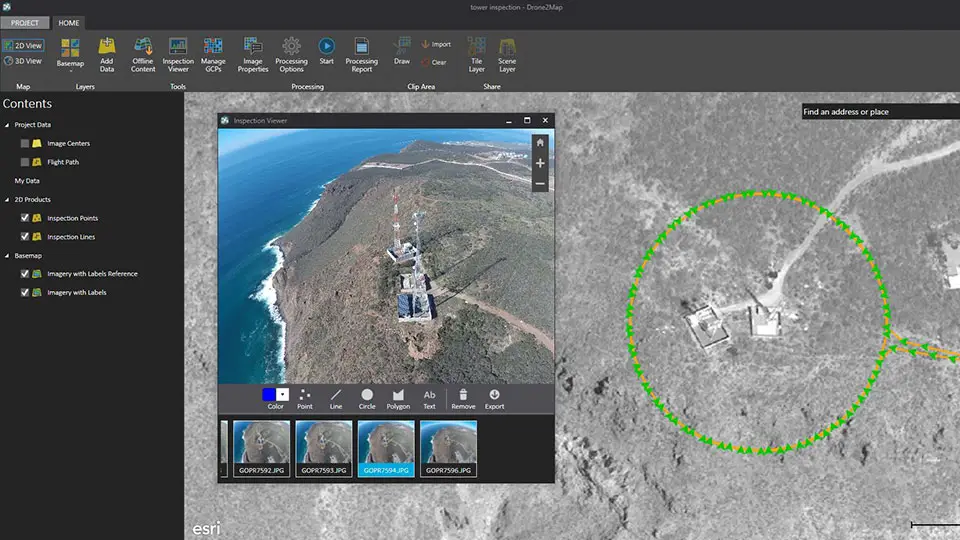Close the Inspection Viewer window
Screen dimensions: 960x540
tap(545, 121)
